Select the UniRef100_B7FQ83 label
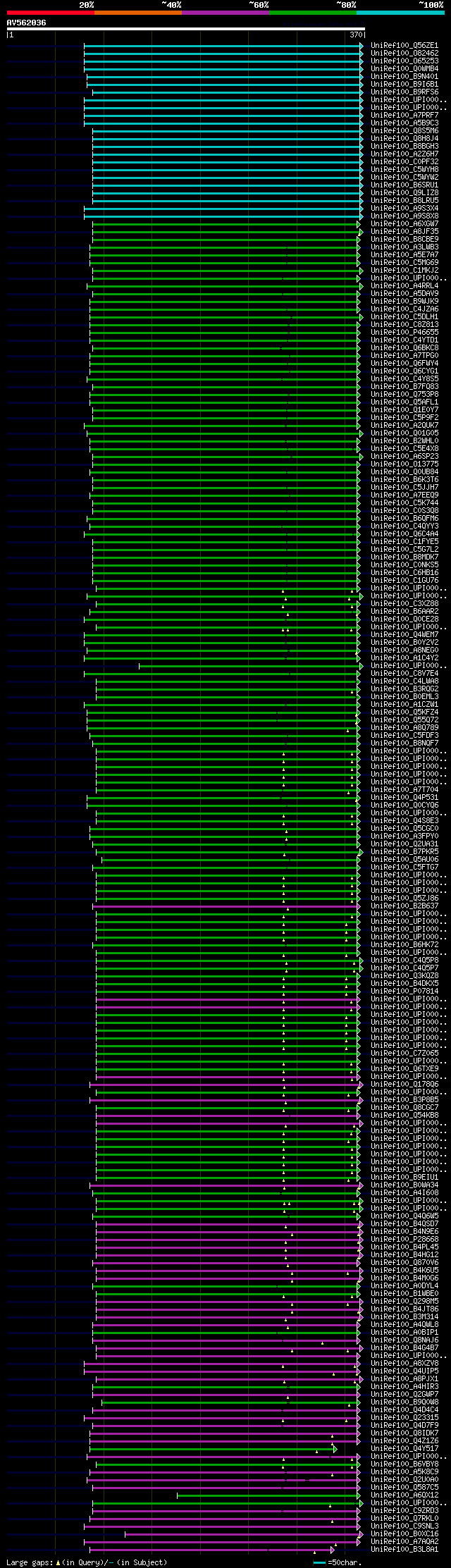This screenshot has height=1568, width=451. coord(404,387)
